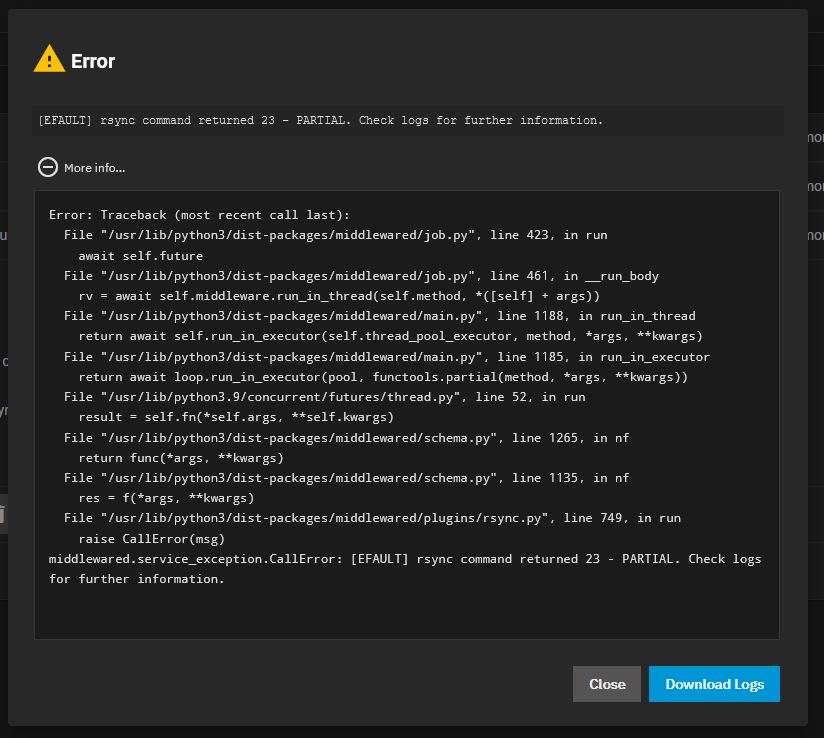
Task: Click the thread.py line 52 traceback row
Action: pyautogui.click(x=324, y=397)
